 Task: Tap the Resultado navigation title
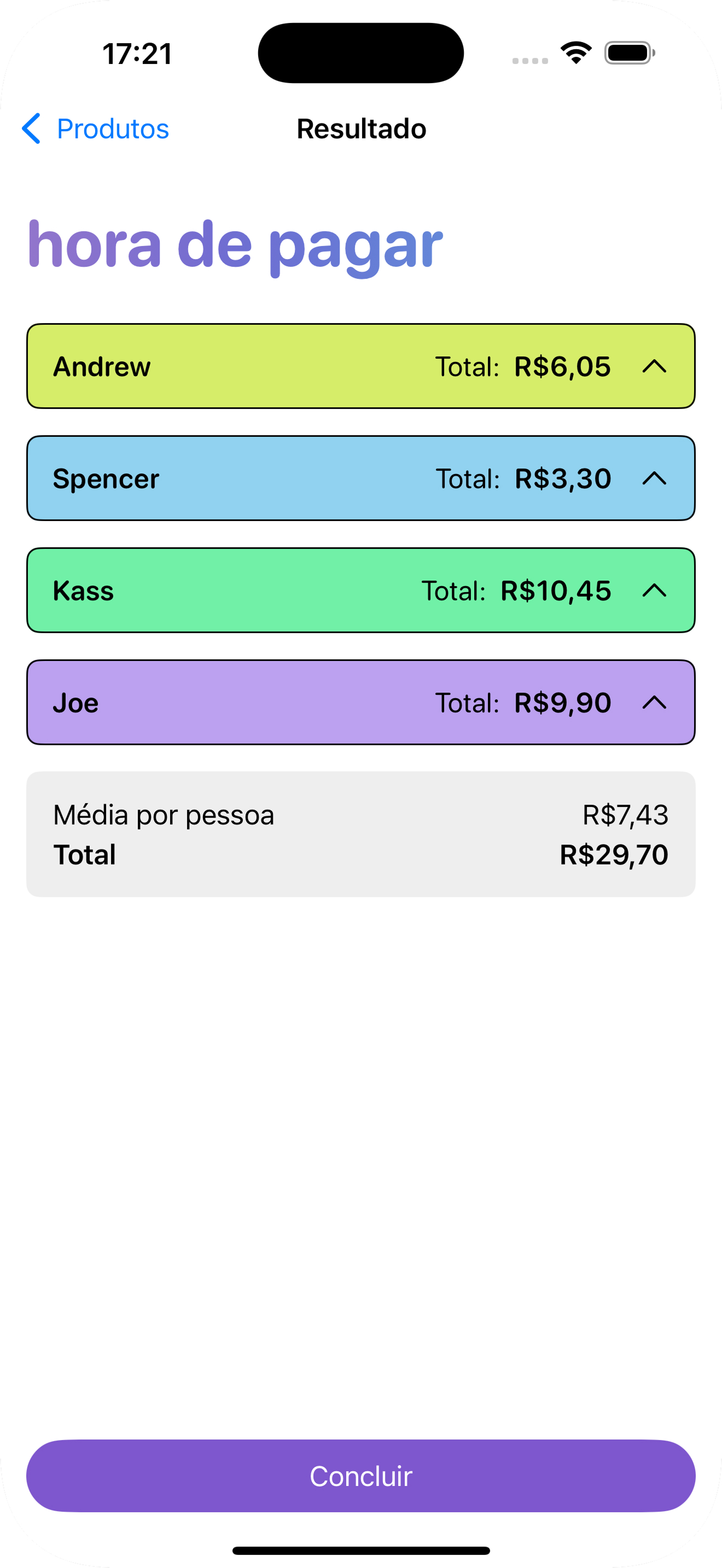[361, 128]
